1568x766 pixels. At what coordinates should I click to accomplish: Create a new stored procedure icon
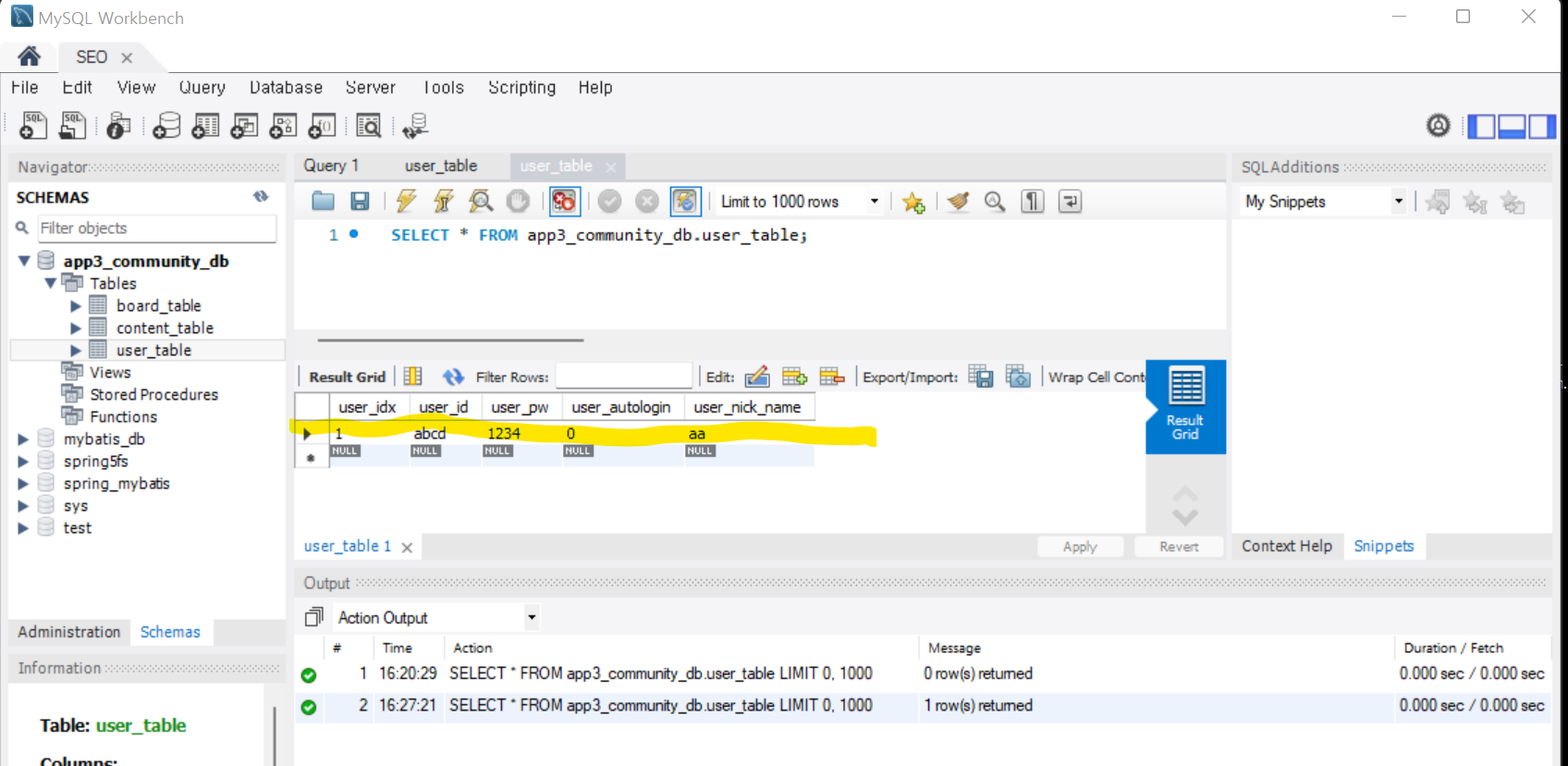tap(283, 126)
